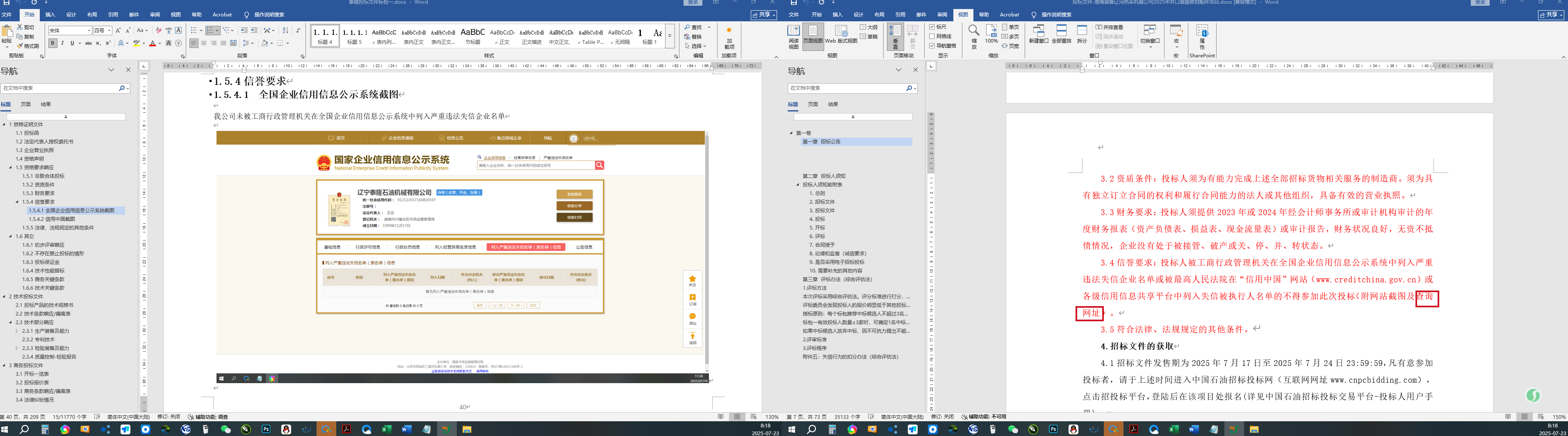Viewport: 1568px width, 436px height.
Task: Click the Sort (A-Z) paragraph icon
Action: click(x=285, y=30)
